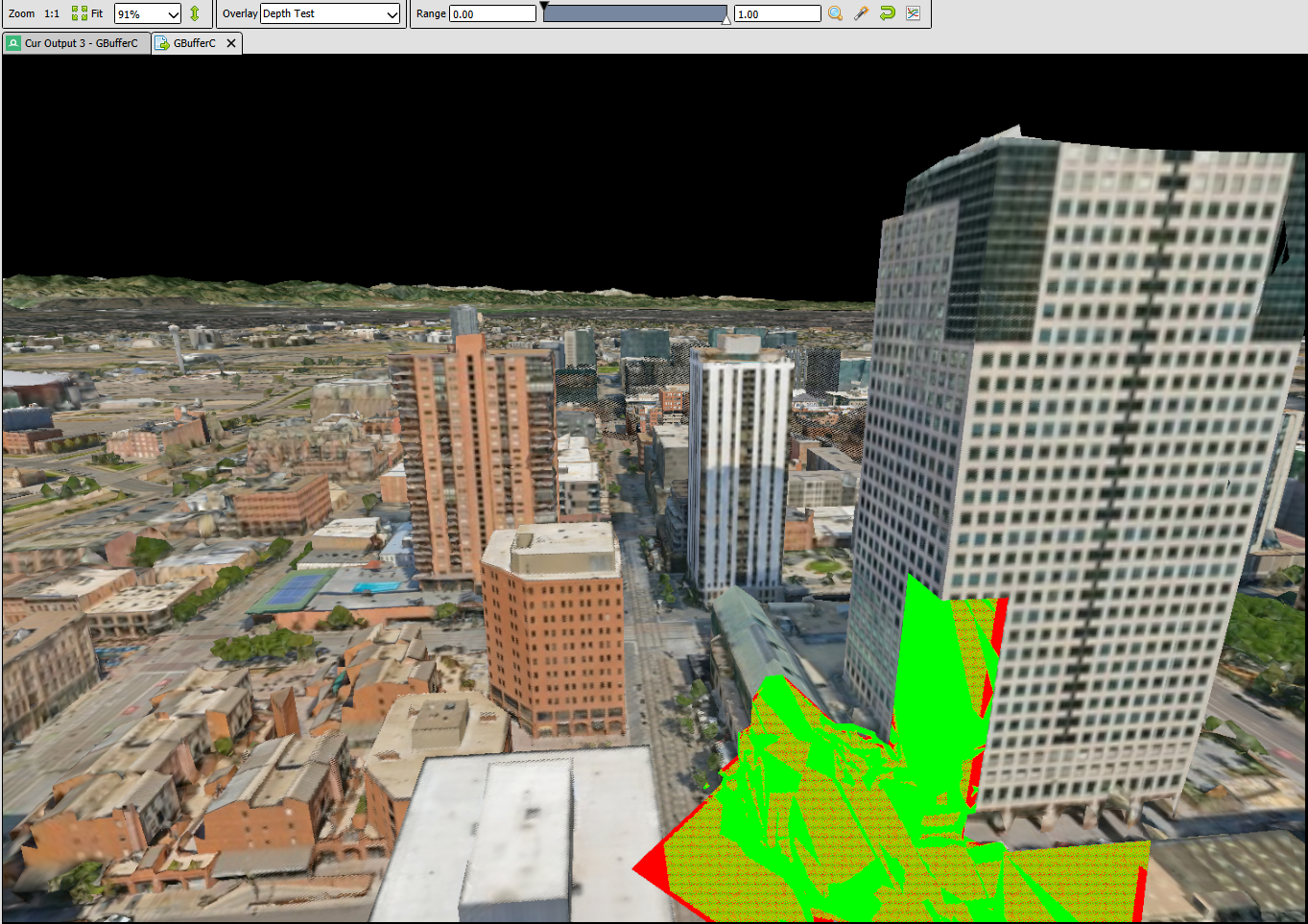This screenshot has width=1308, height=924.
Task: Click the Zoom label in the toolbar
Action: coord(21,13)
